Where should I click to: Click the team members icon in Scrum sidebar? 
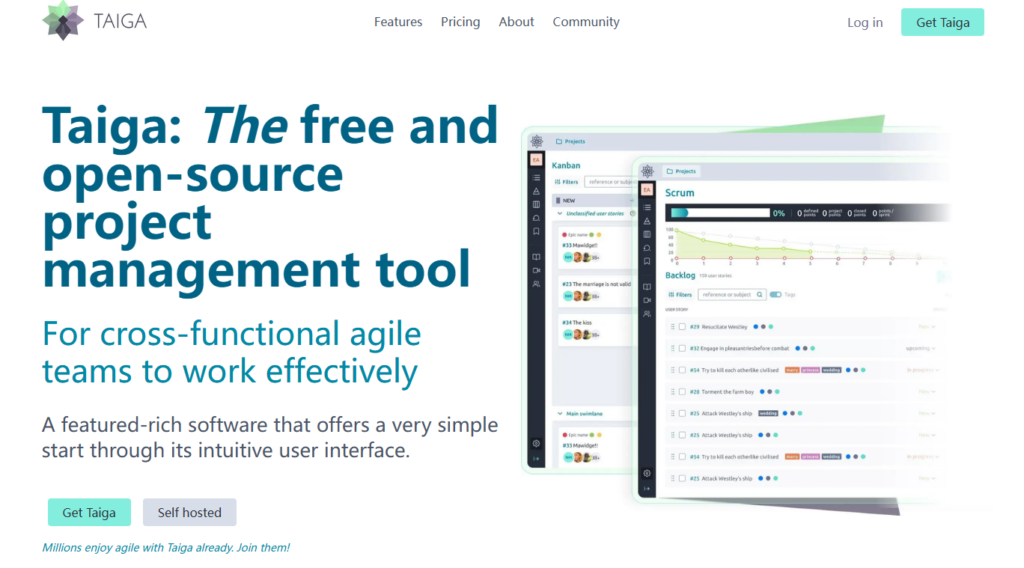click(646, 314)
